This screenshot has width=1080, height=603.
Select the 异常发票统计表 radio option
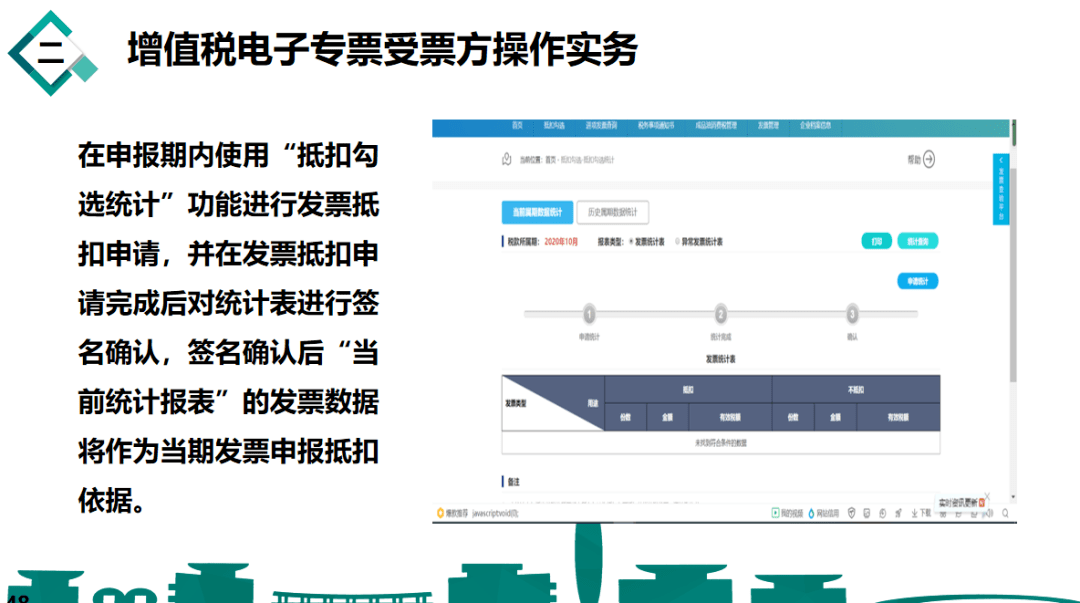[678, 242]
